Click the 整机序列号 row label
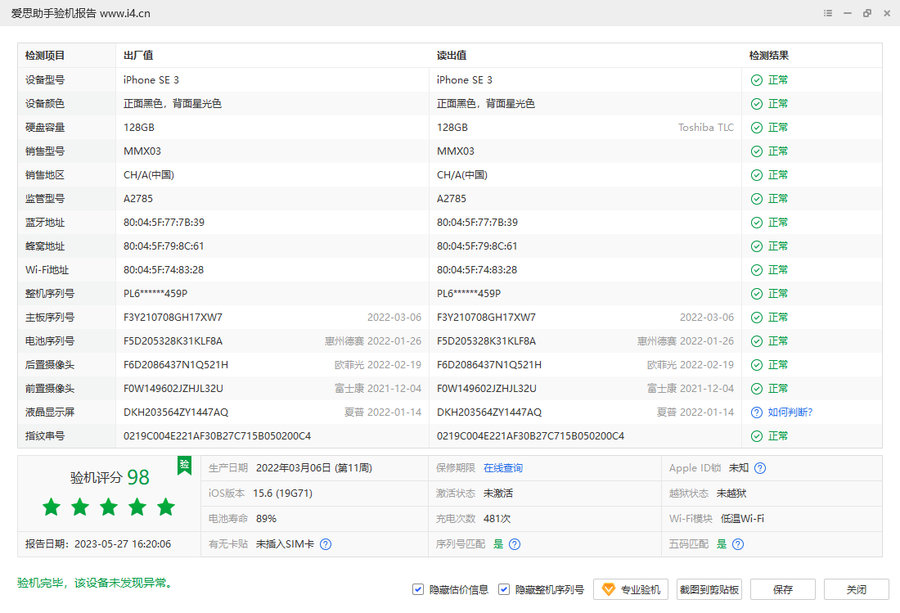Screen dimensions: 900x613 click(49, 293)
